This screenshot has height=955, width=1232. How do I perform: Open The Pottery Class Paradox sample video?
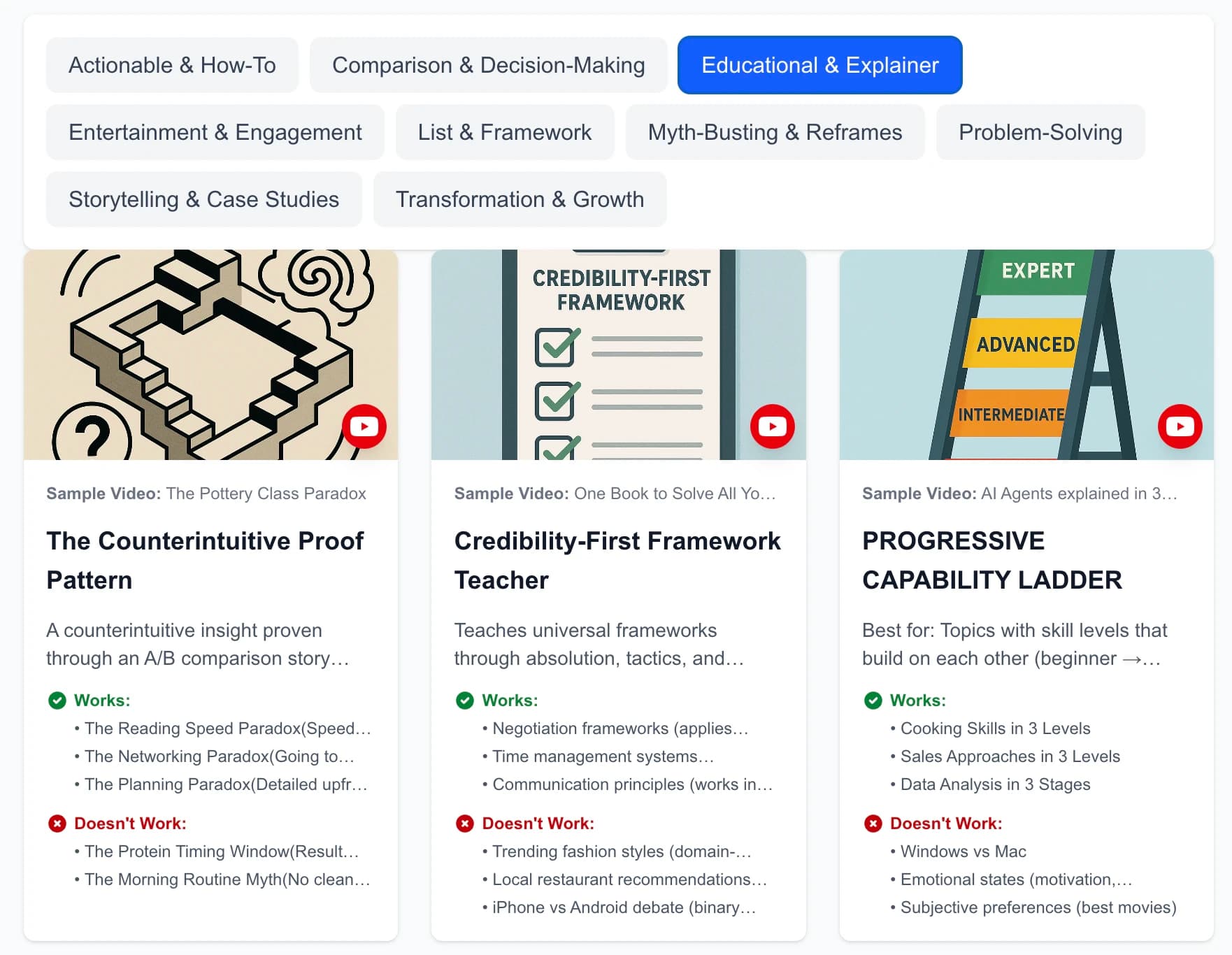(266, 494)
